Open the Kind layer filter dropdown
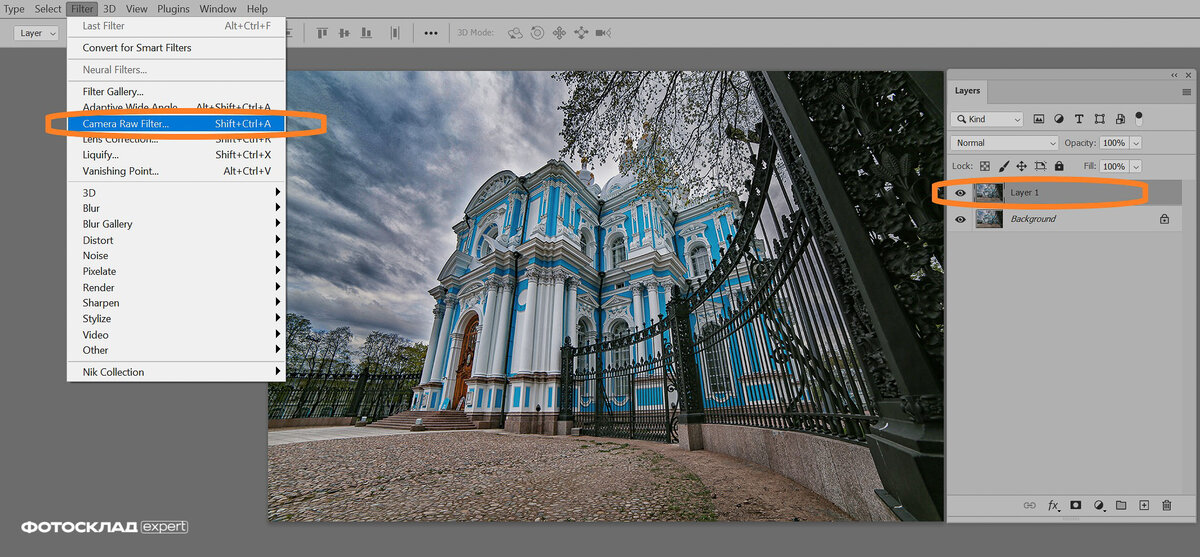 click(x=986, y=119)
